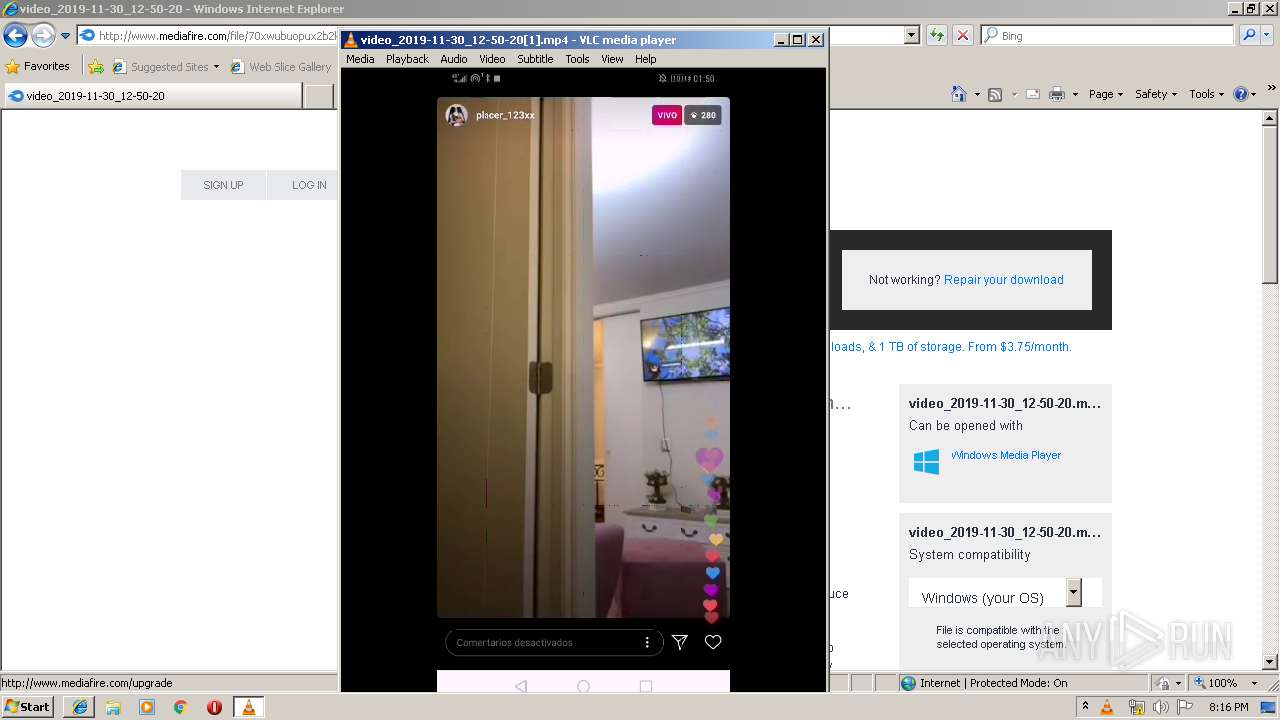
Task: Click the page vertical scrollbar down arrow
Action: (x=1270, y=661)
